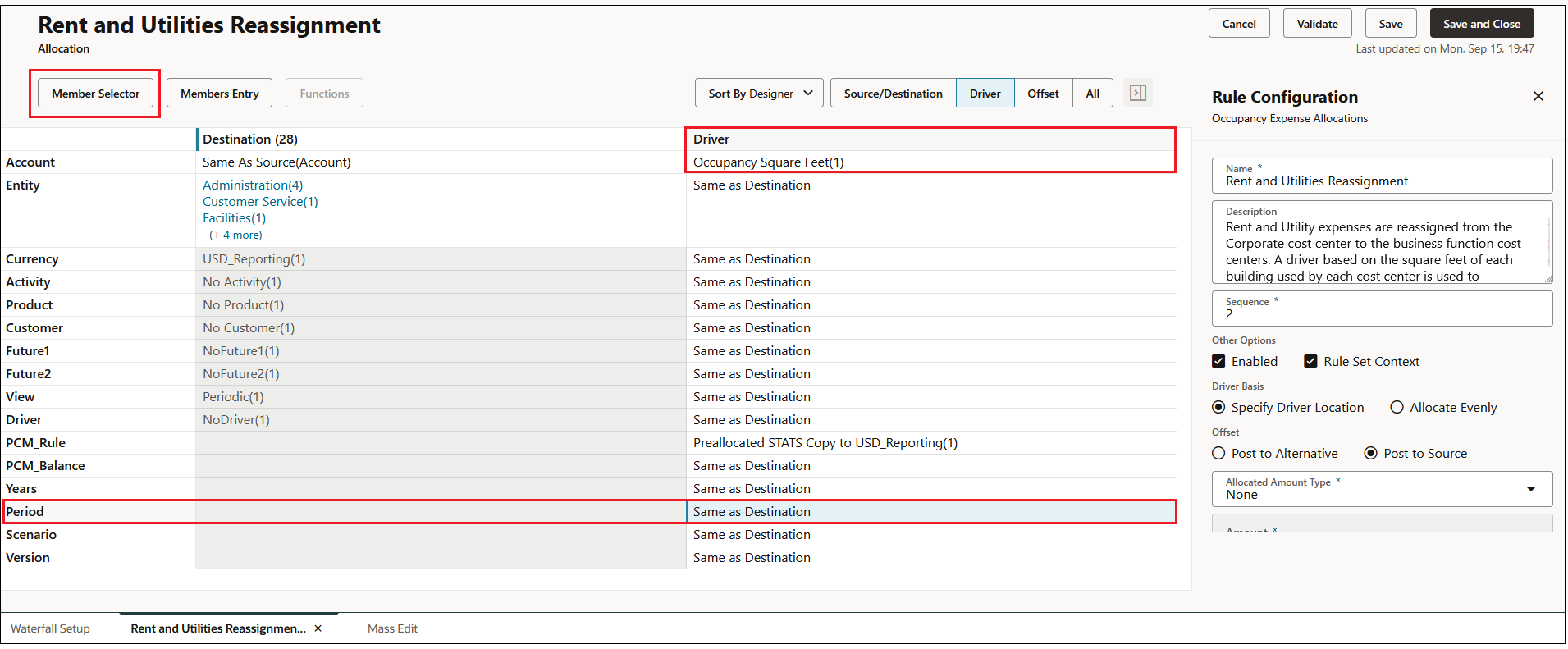1568x649 pixels.
Task: Click the Validate button
Action: 1317,24
